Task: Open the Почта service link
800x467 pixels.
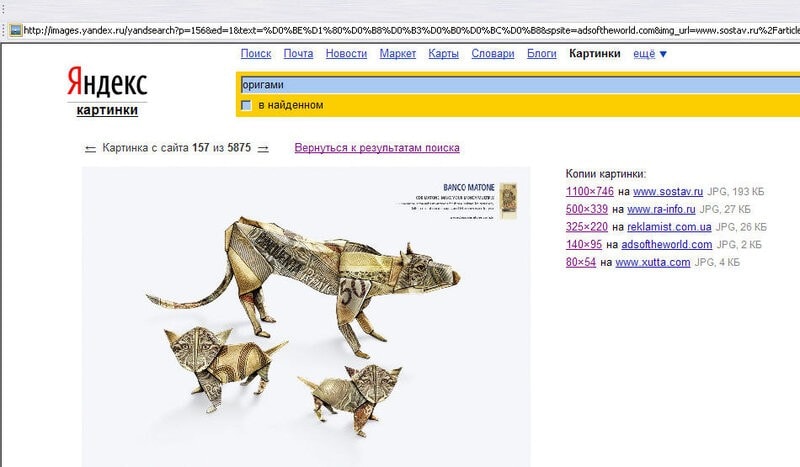Action: click(x=298, y=54)
